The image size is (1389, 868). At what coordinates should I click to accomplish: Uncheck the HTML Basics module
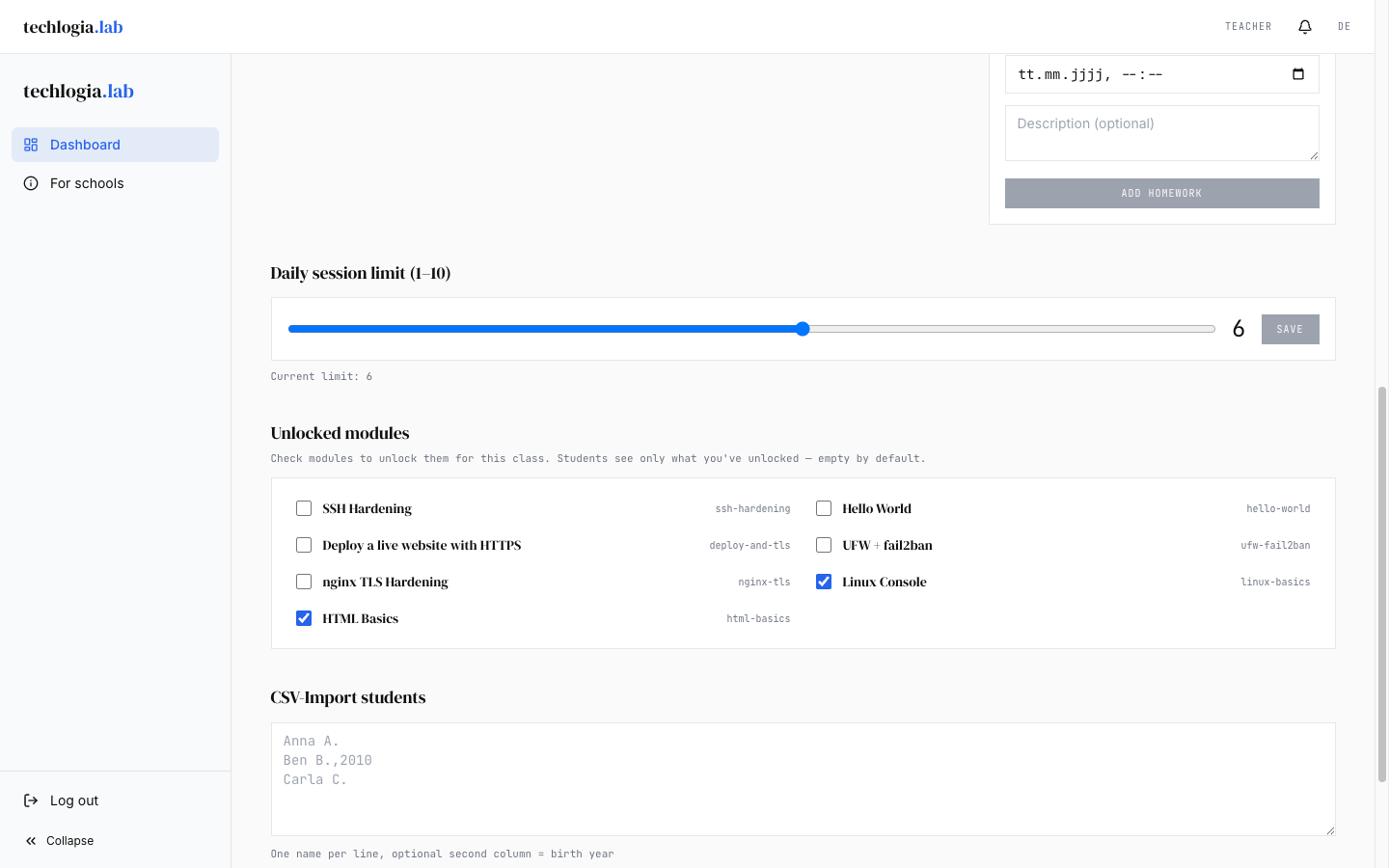(304, 618)
